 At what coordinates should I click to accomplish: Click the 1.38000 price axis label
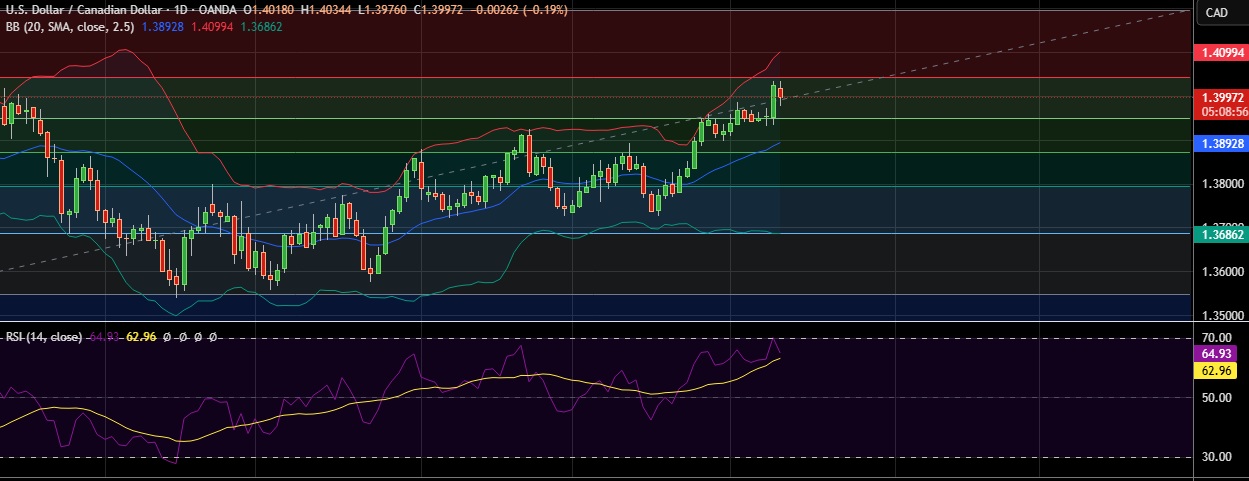pyautogui.click(x=1221, y=184)
